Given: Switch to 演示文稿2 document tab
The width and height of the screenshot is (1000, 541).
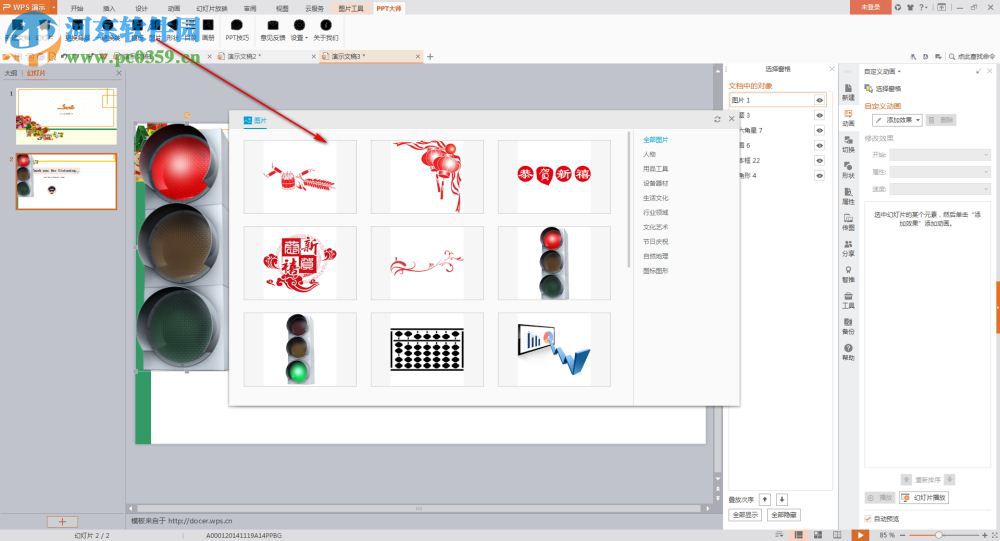Looking at the screenshot, I should [244, 56].
